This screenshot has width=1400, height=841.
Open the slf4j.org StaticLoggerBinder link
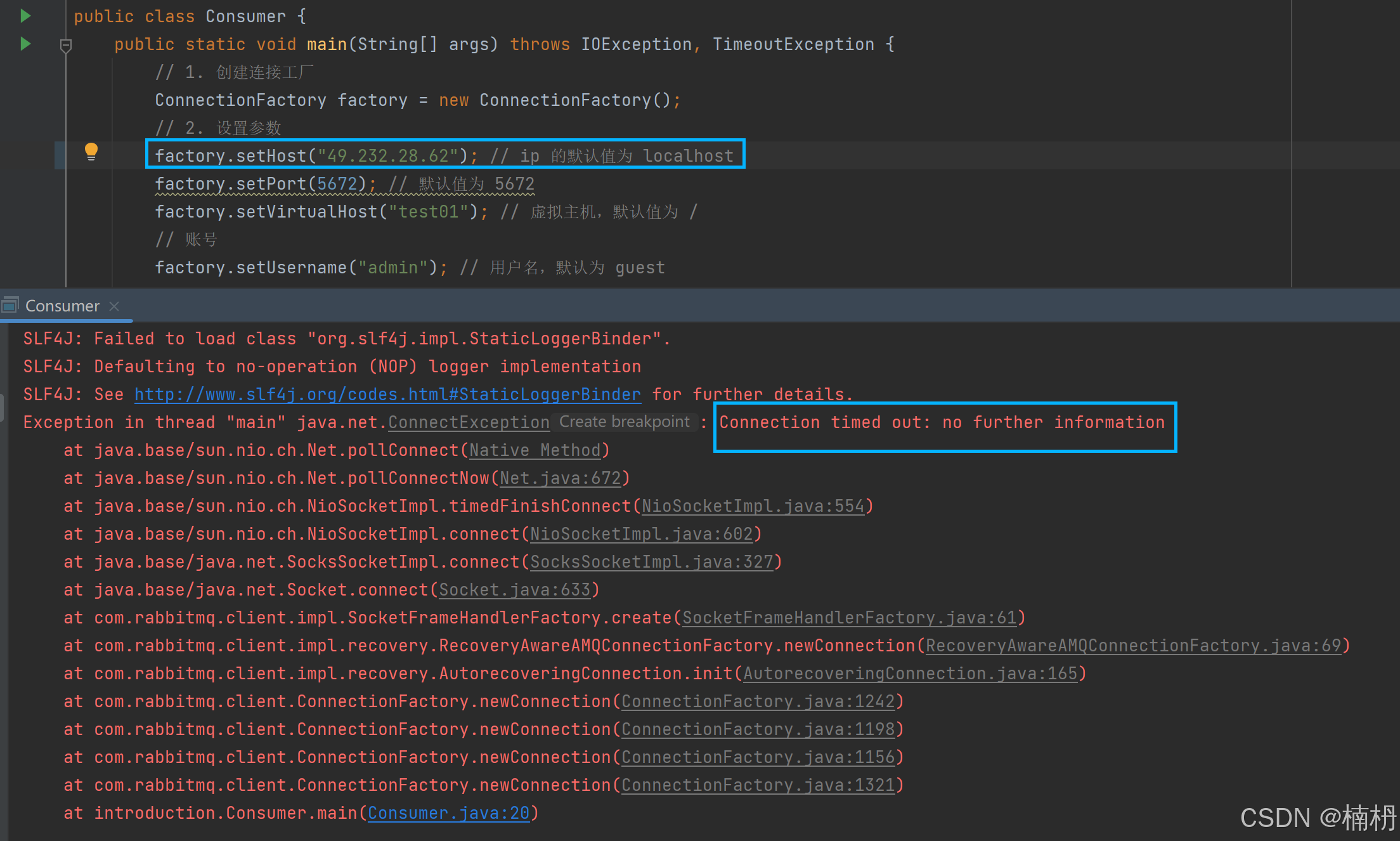pos(387,394)
